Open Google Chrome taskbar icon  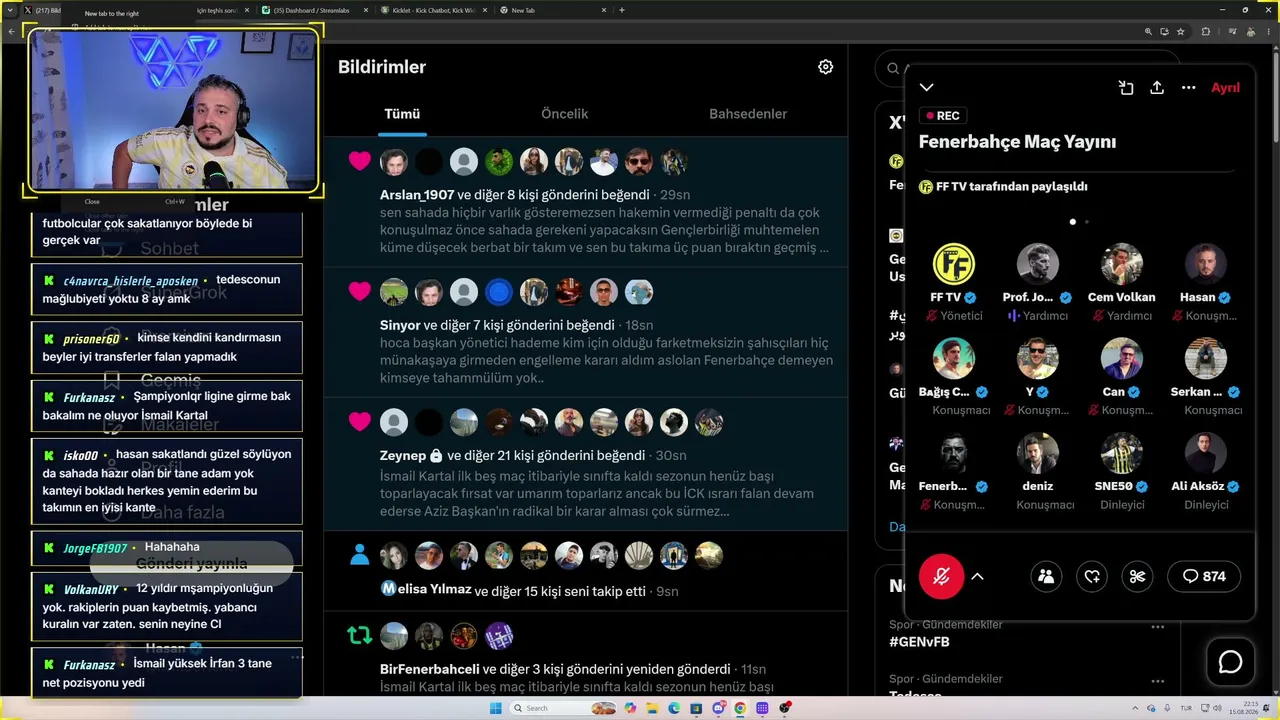pyautogui.click(x=740, y=708)
